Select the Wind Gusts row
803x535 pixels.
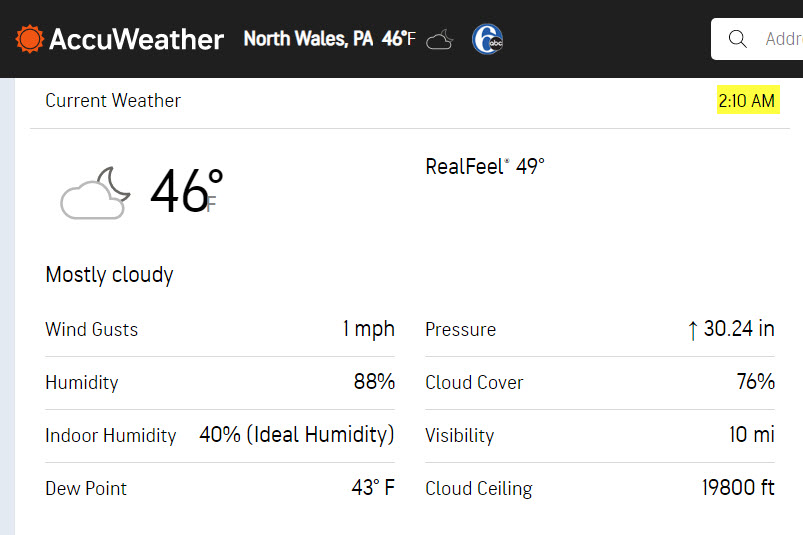click(x=220, y=329)
